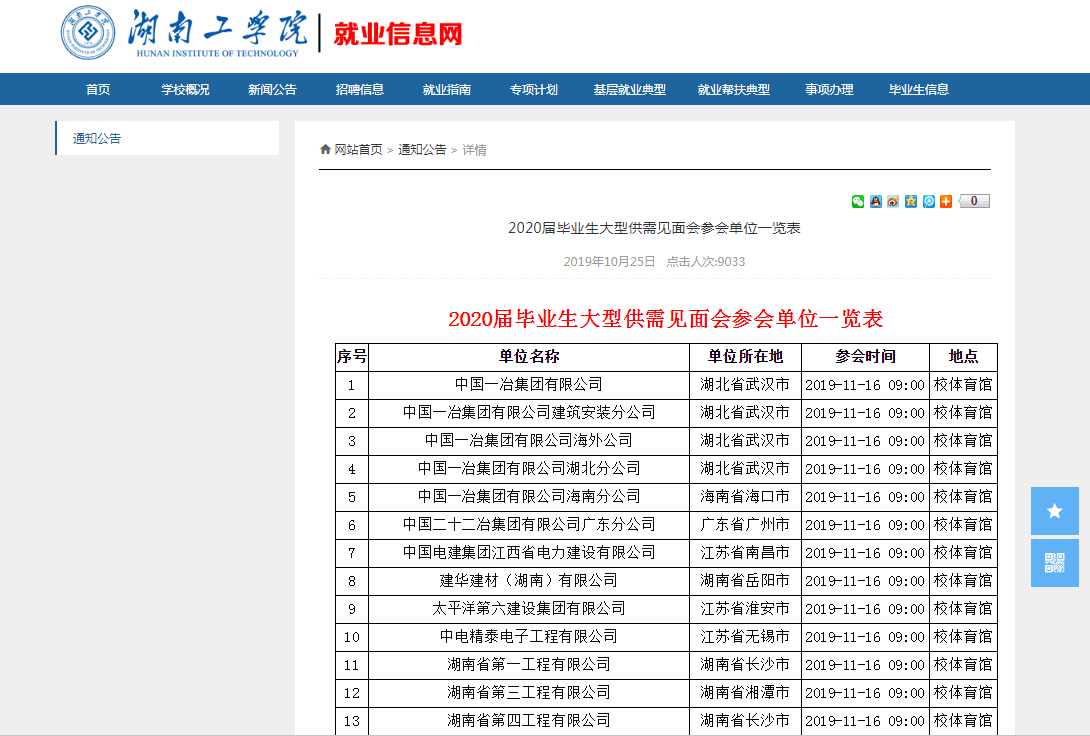Select 就业指南 from the navigation bar
The width and height of the screenshot is (1090, 736).
click(x=447, y=89)
